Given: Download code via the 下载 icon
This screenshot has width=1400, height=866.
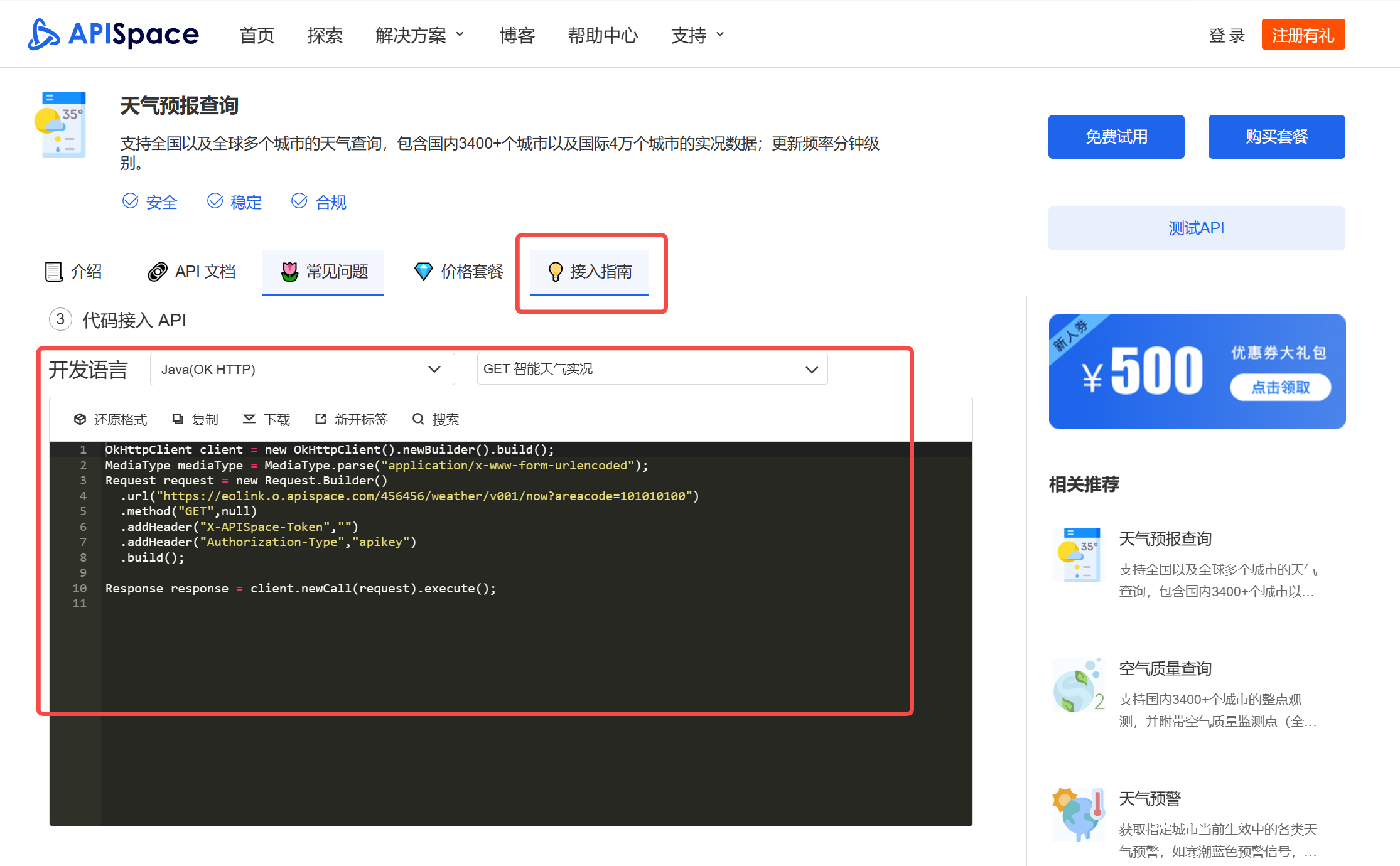Looking at the screenshot, I should tap(250, 419).
